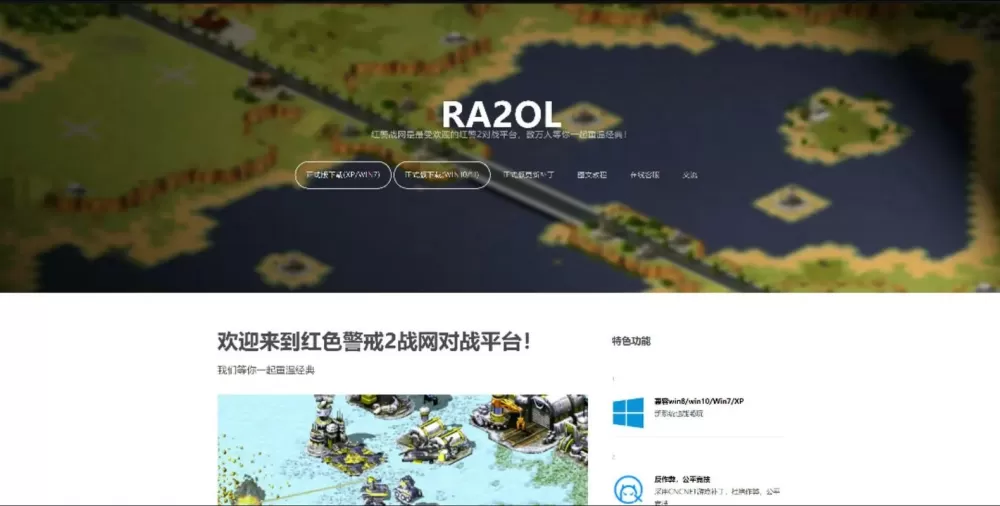Viewport: 1000px width, 506px height.
Task: Open the 正式版更新补丁 nav link
Action: (x=529, y=175)
